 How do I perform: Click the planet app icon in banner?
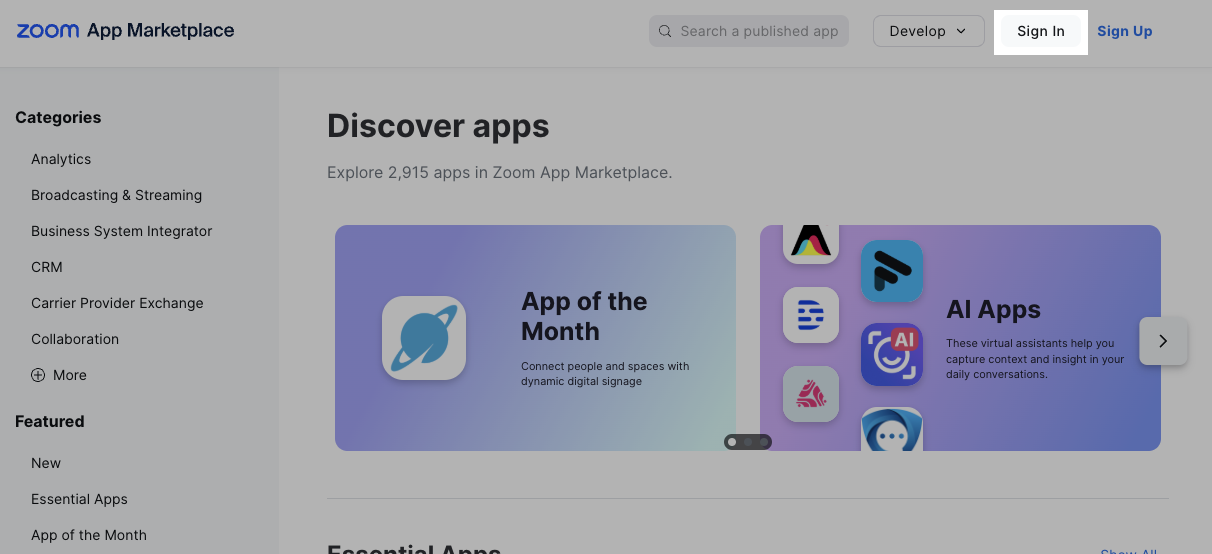tap(424, 338)
